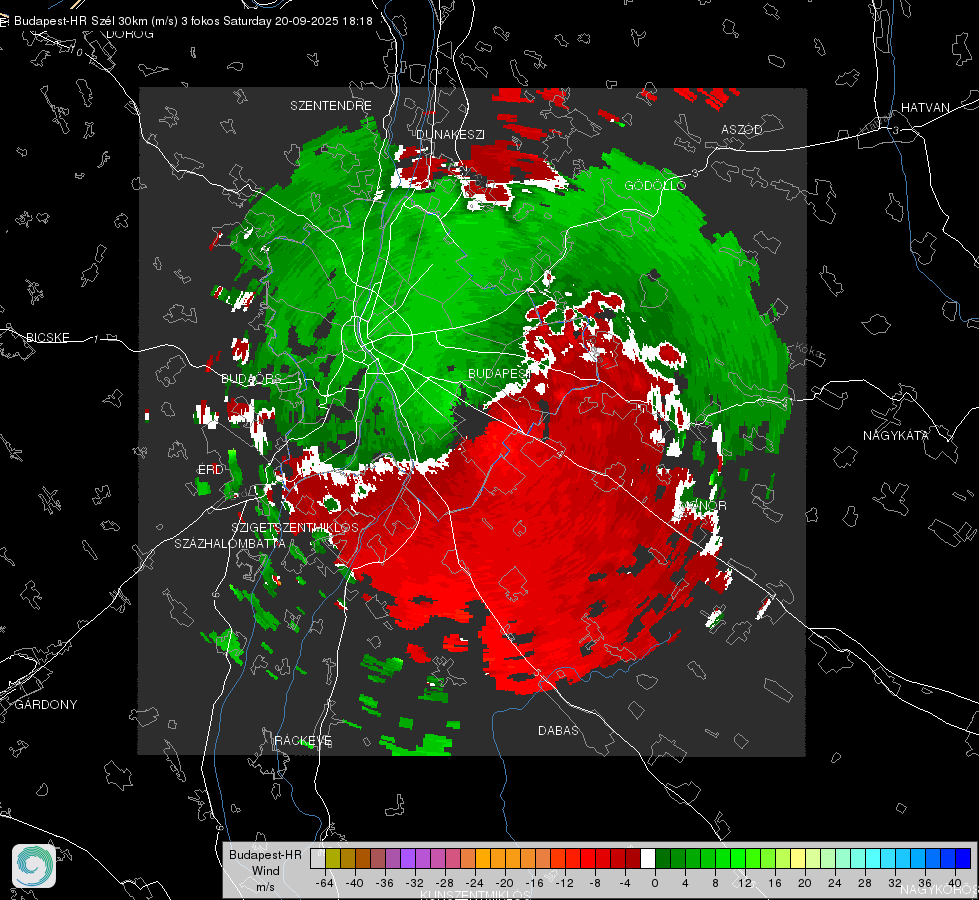Click the white zero-velocity legend swatch

pos(648,858)
